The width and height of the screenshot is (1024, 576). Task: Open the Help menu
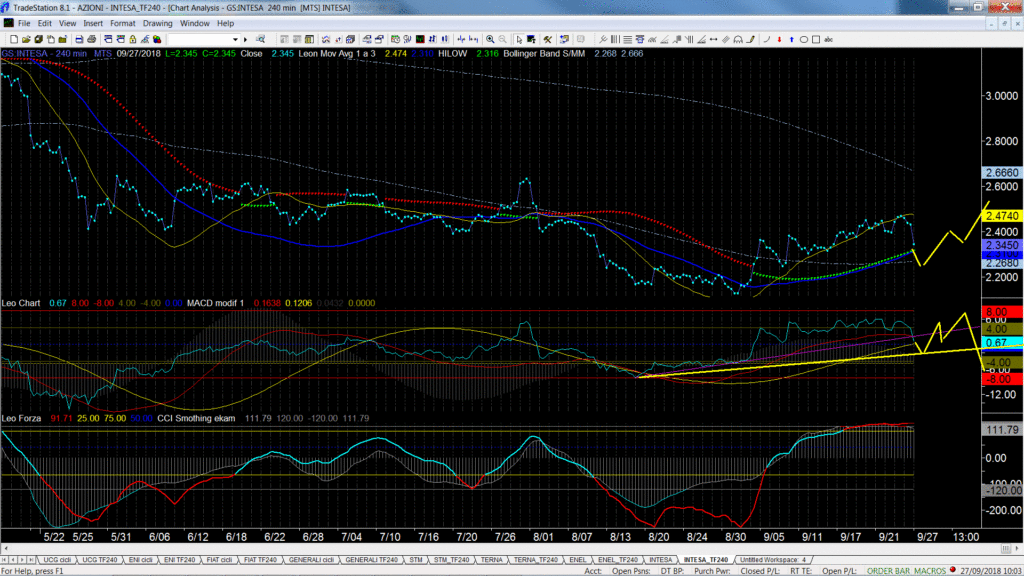[x=225, y=24]
